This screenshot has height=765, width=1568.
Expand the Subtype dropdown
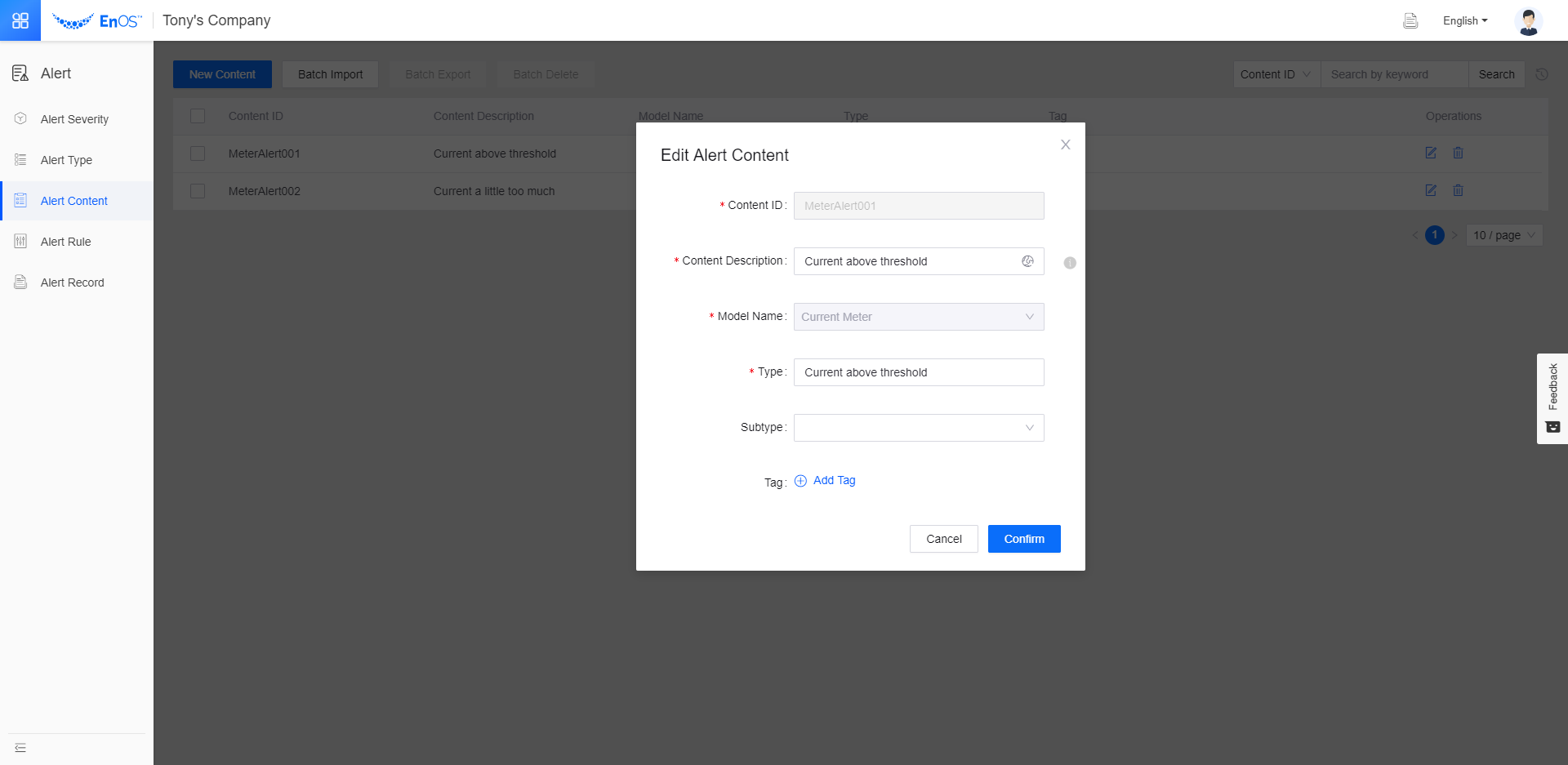pyautogui.click(x=919, y=428)
